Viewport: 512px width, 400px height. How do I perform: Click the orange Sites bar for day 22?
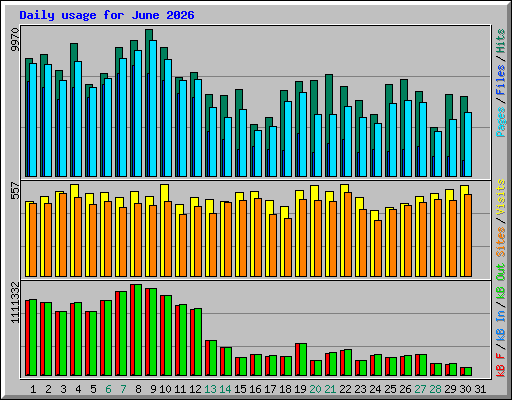348,234
